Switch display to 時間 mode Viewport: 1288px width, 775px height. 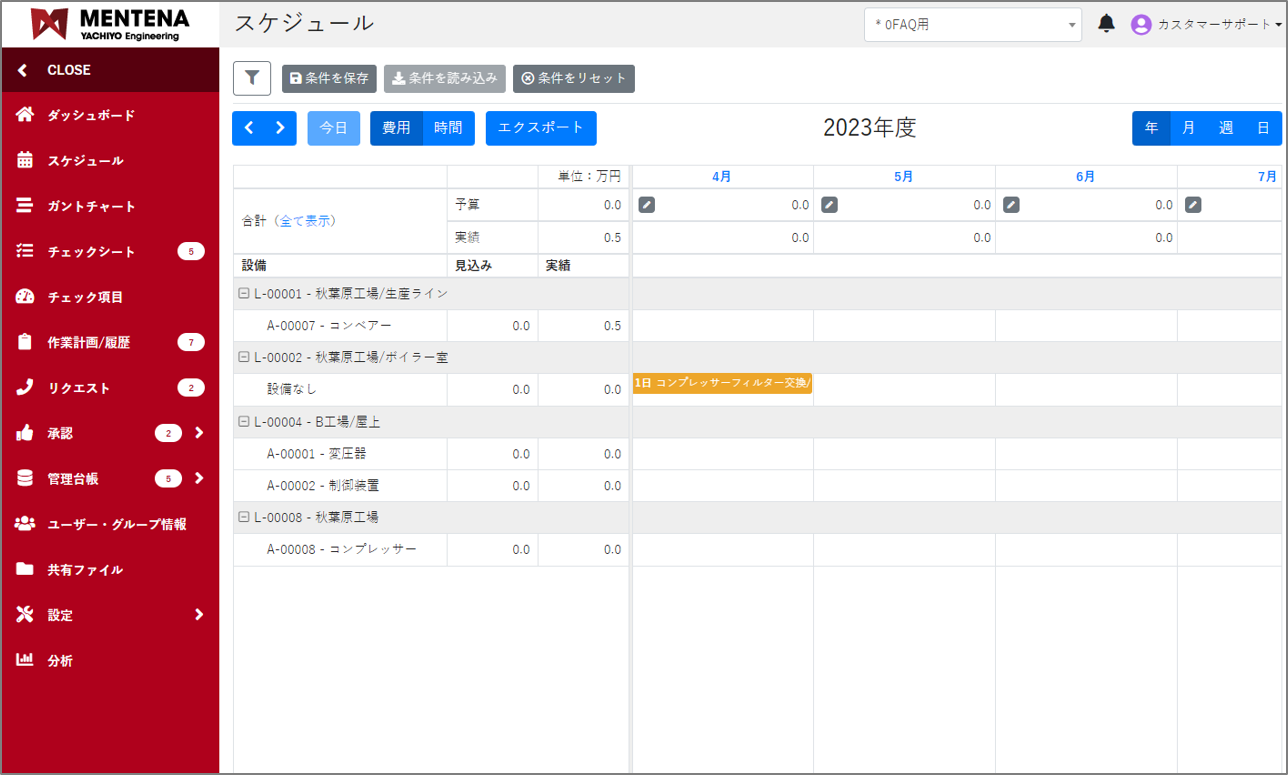[448, 128]
